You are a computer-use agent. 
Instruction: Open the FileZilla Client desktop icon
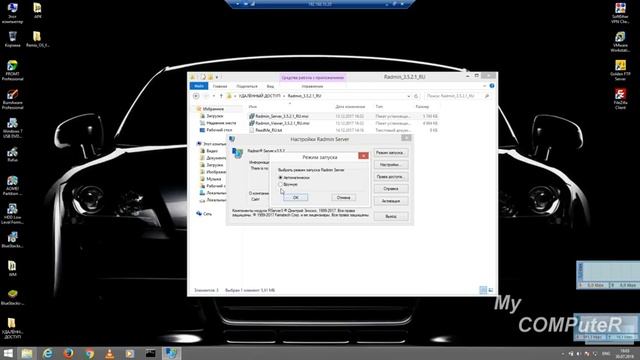(x=620, y=99)
